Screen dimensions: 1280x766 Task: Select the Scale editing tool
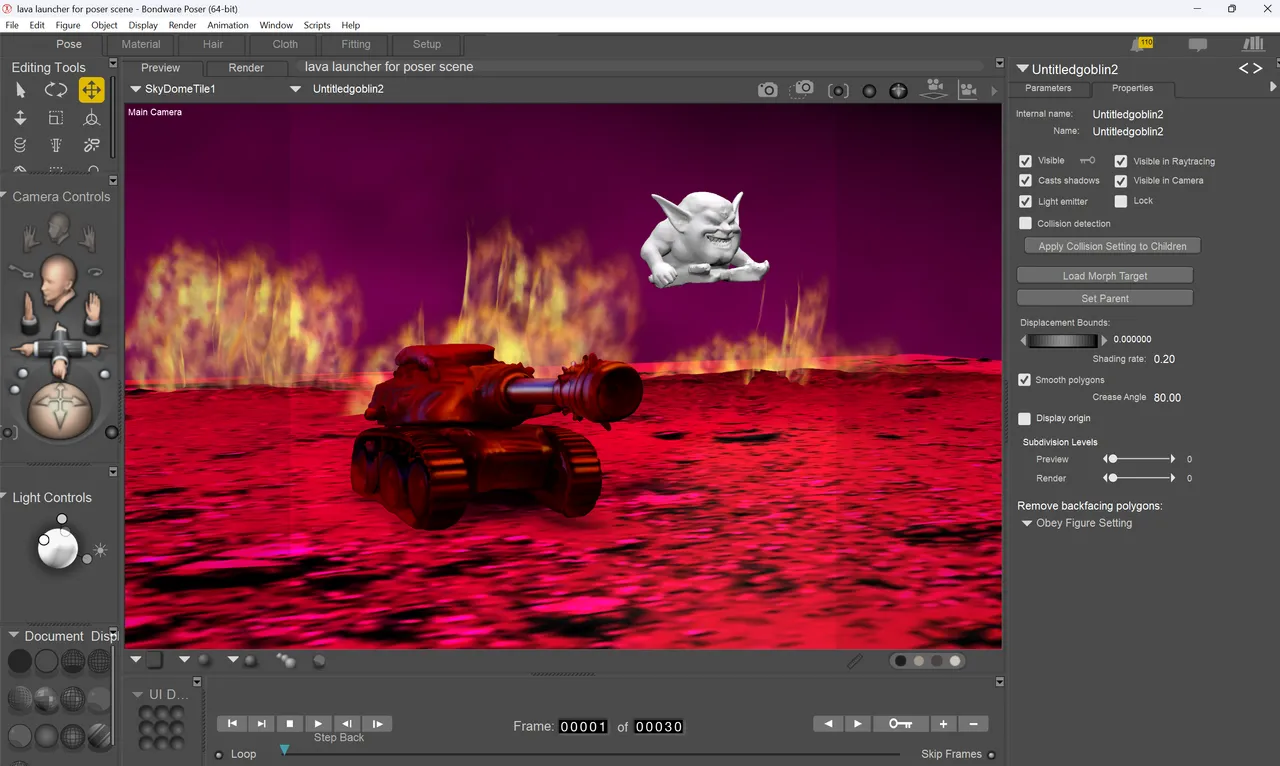click(x=56, y=118)
